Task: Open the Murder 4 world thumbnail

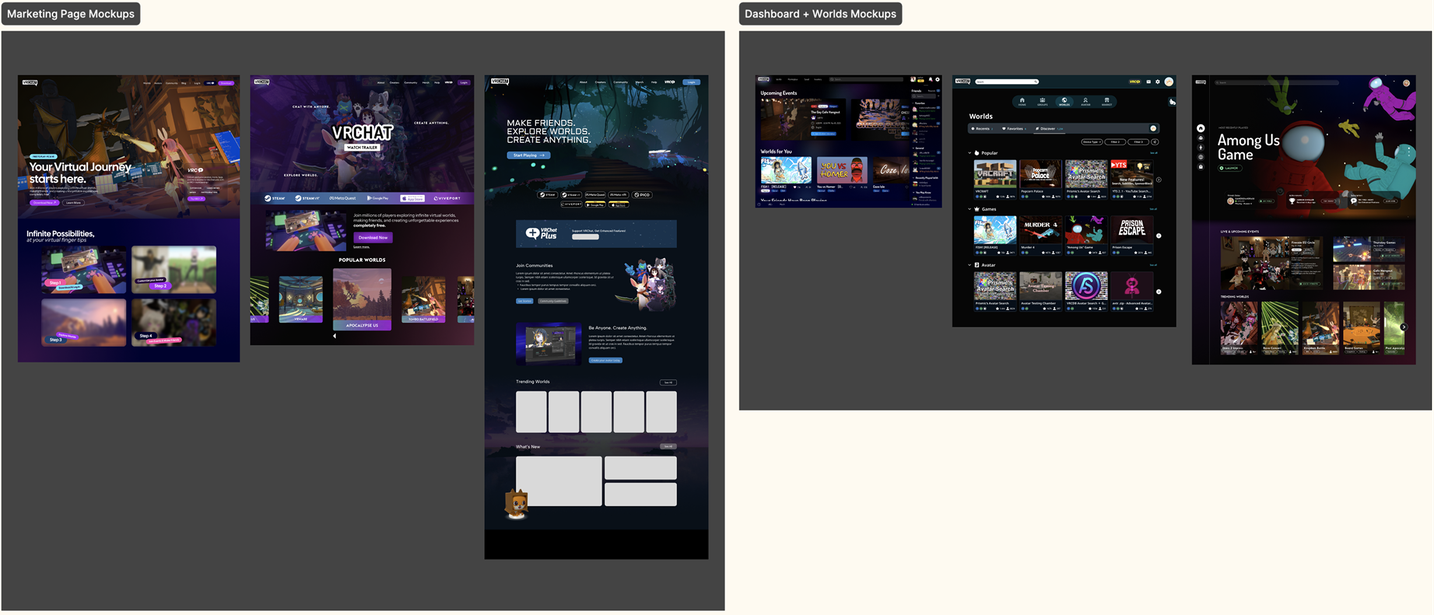Action: click(x=1040, y=230)
